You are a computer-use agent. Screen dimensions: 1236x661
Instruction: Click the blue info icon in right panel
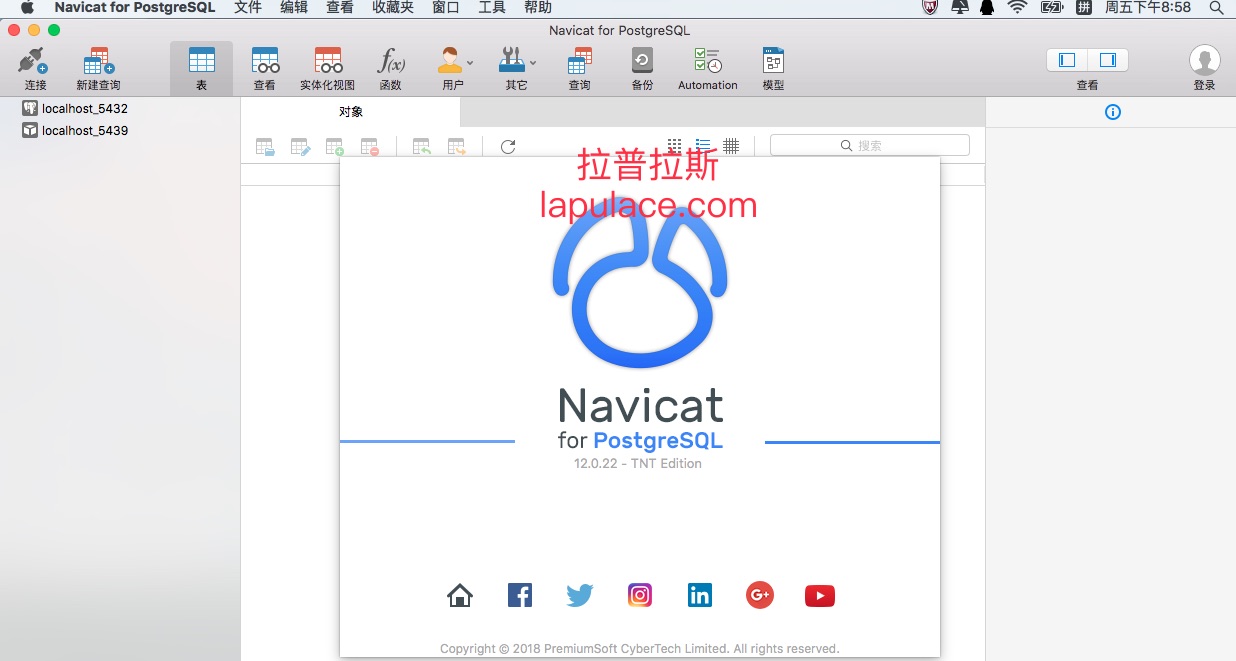[1113, 112]
